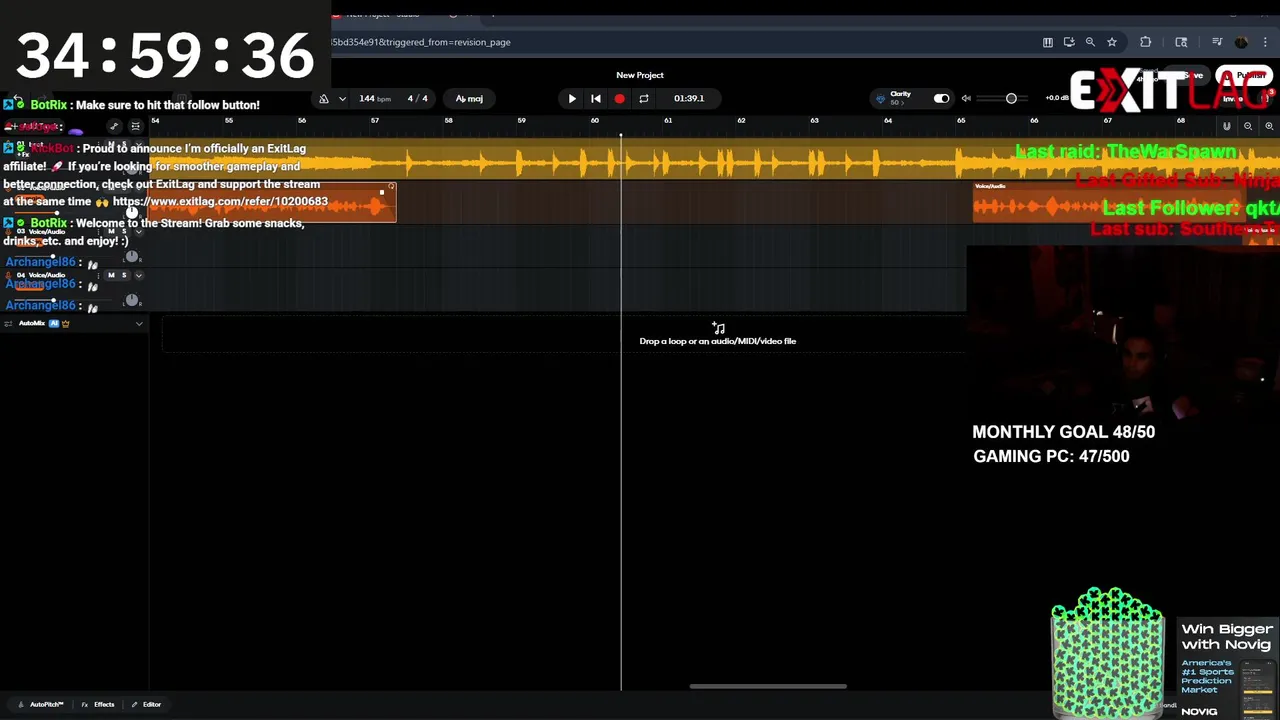Screen dimensions: 1280x720
Task: Click the +0.0 dB master level readout
Action: click(1057, 99)
